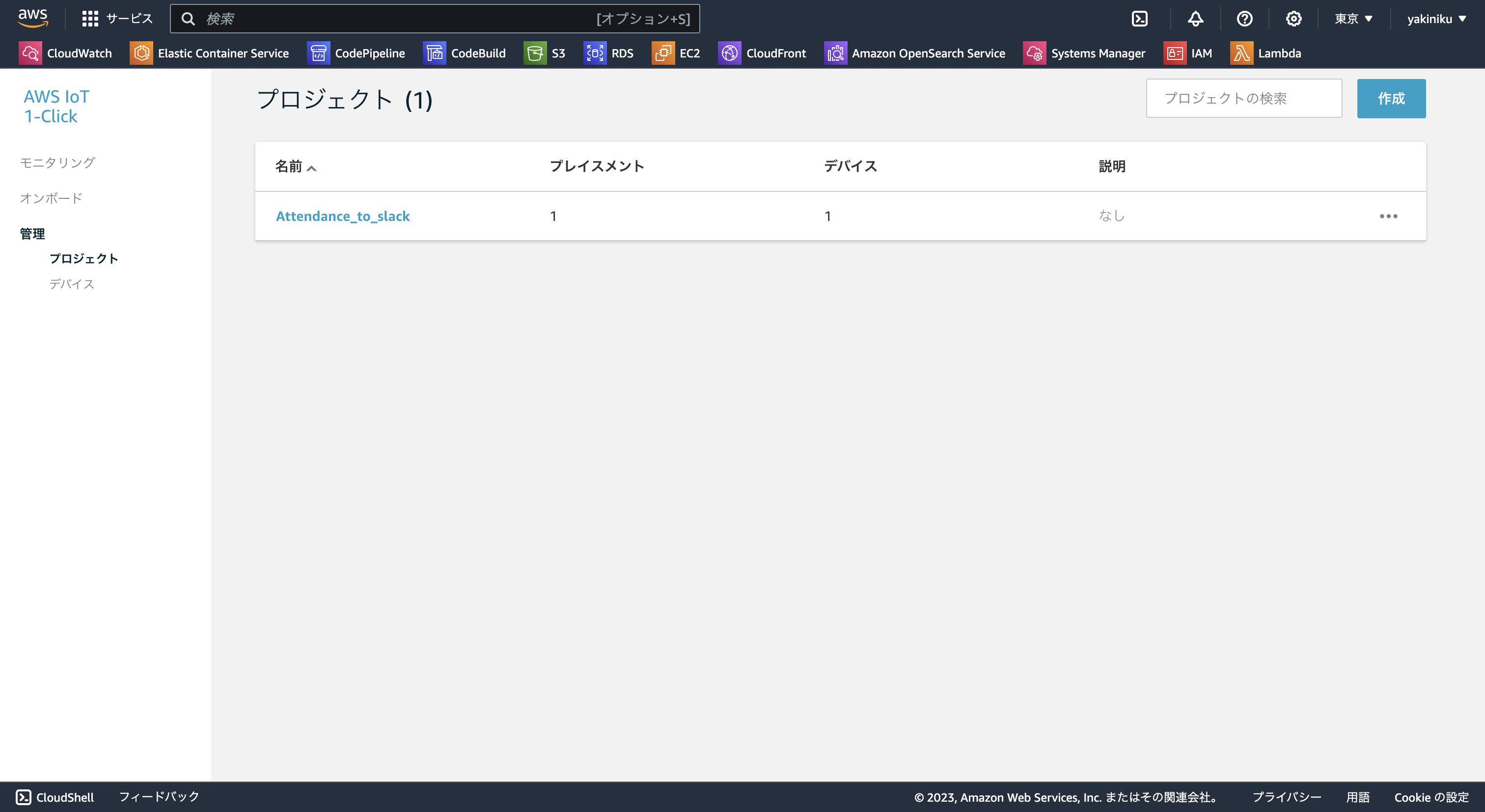Click the プロジェクト (1) page heading
The width and height of the screenshot is (1485, 812).
point(344,100)
